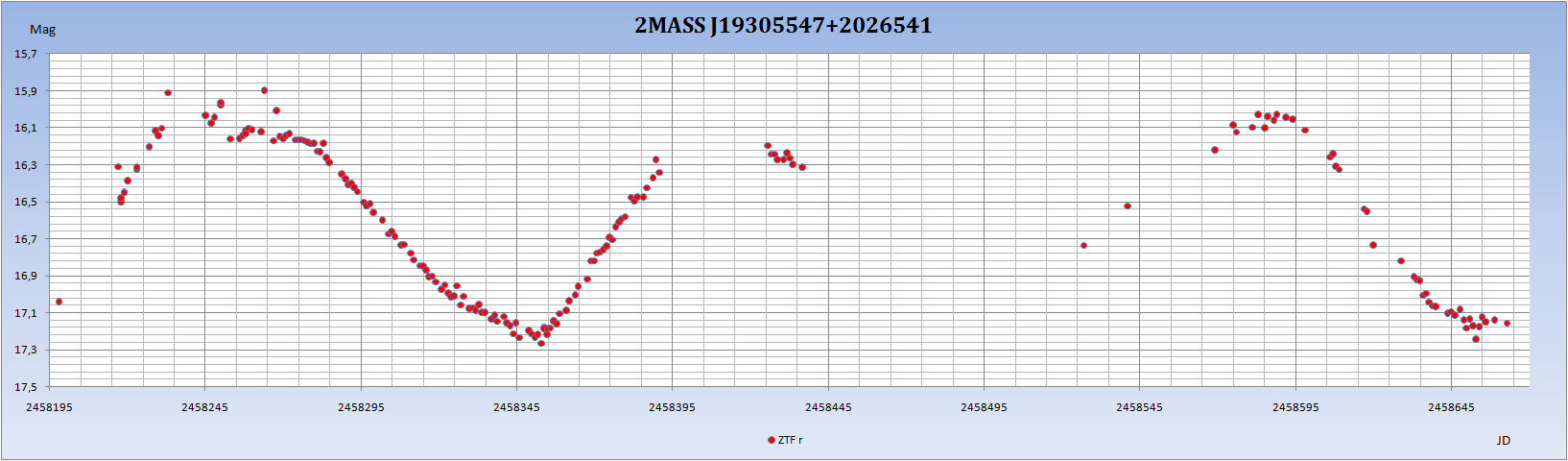Click the JD axis title
The width and height of the screenshot is (1568, 461).
(x=1503, y=440)
